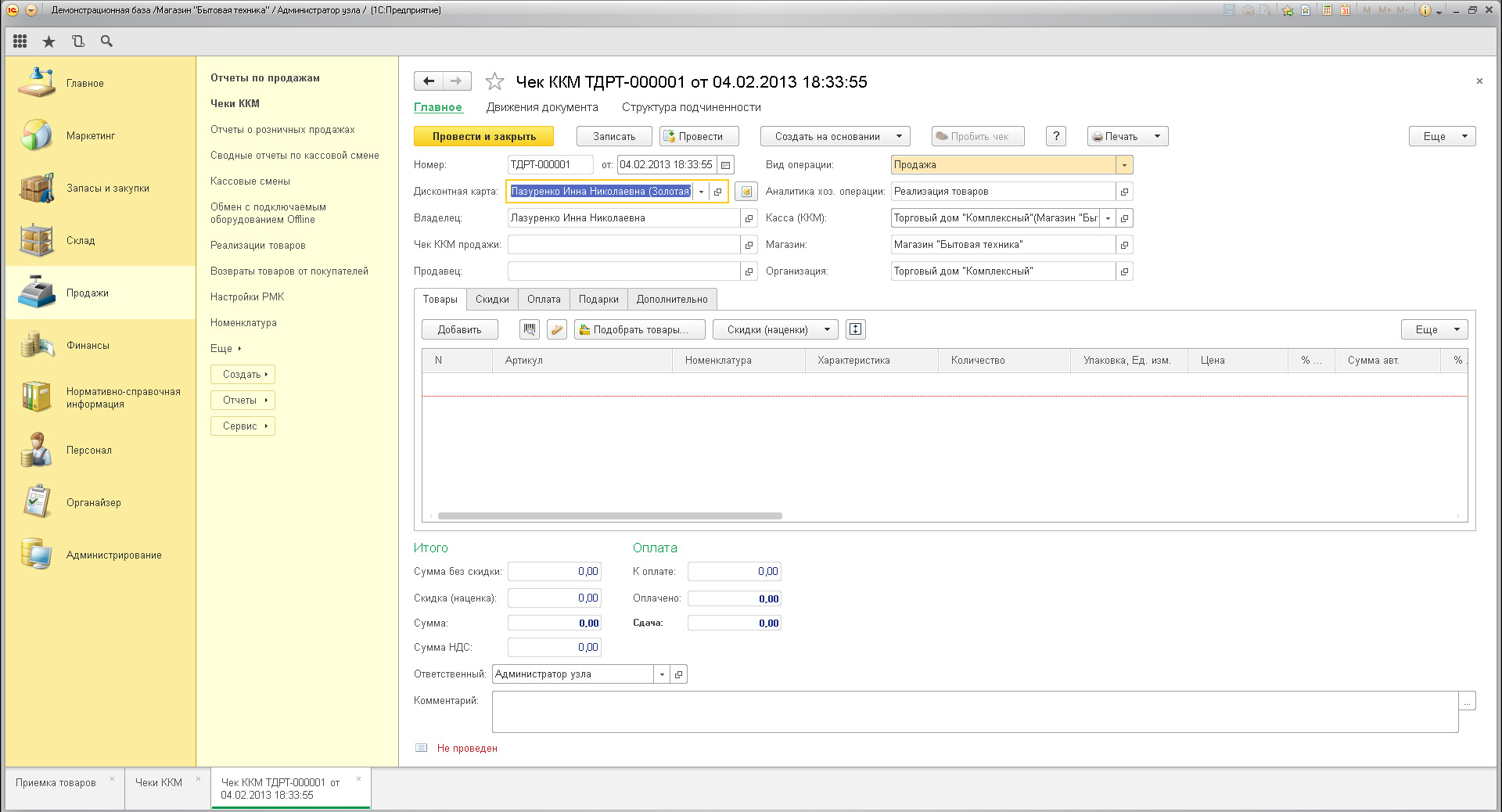The width and height of the screenshot is (1502, 812).
Task: Open the Запасы и закупки section
Action: [x=100, y=188]
